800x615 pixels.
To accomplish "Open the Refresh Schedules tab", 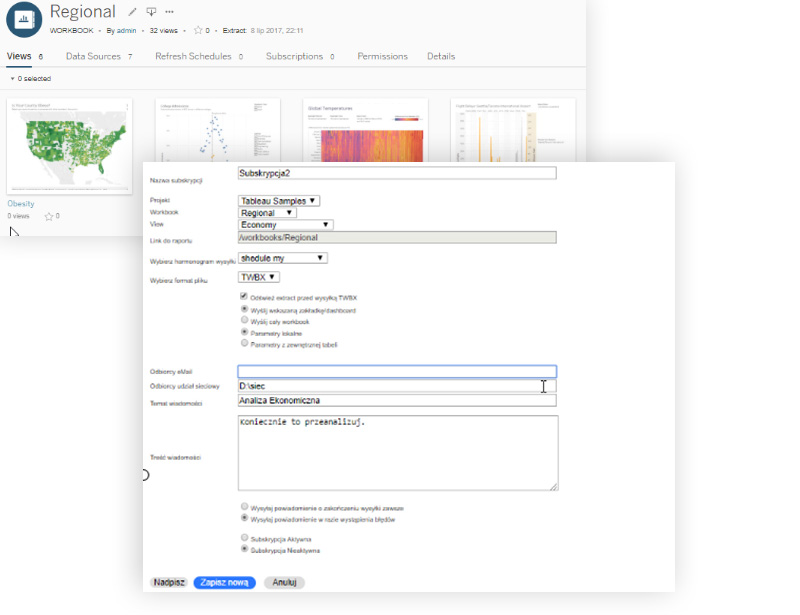I will [199, 56].
